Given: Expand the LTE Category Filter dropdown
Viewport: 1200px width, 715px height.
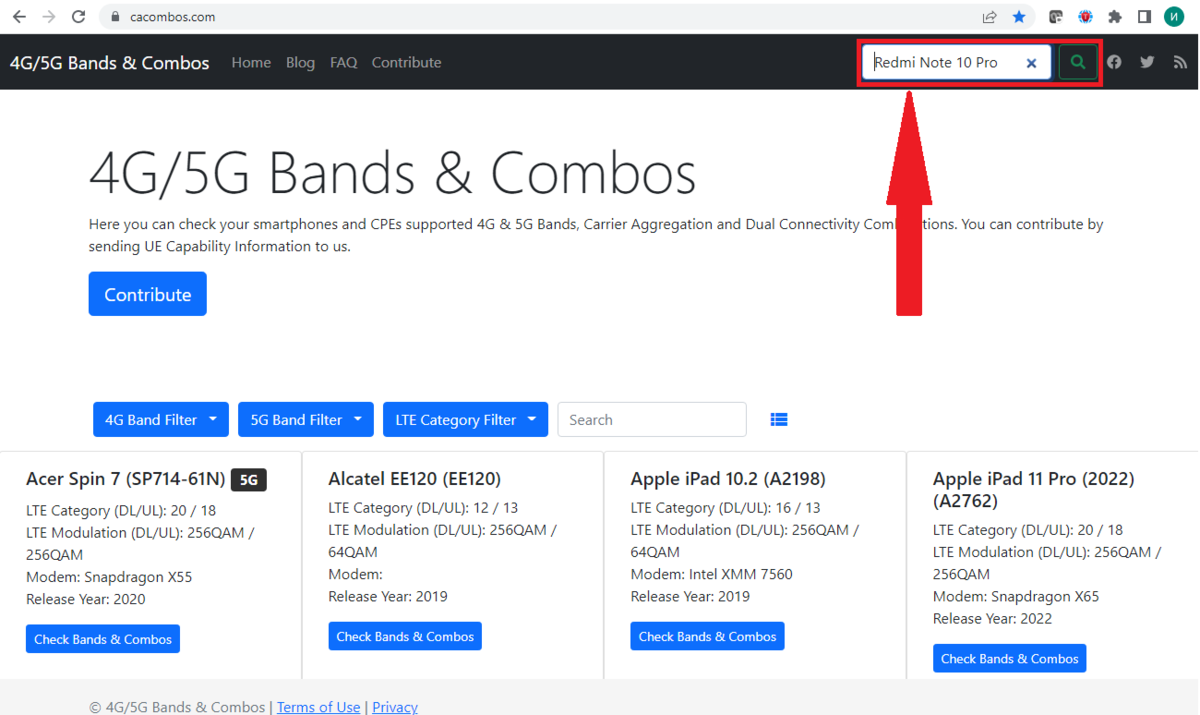Looking at the screenshot, I should (x=465, y=420).
